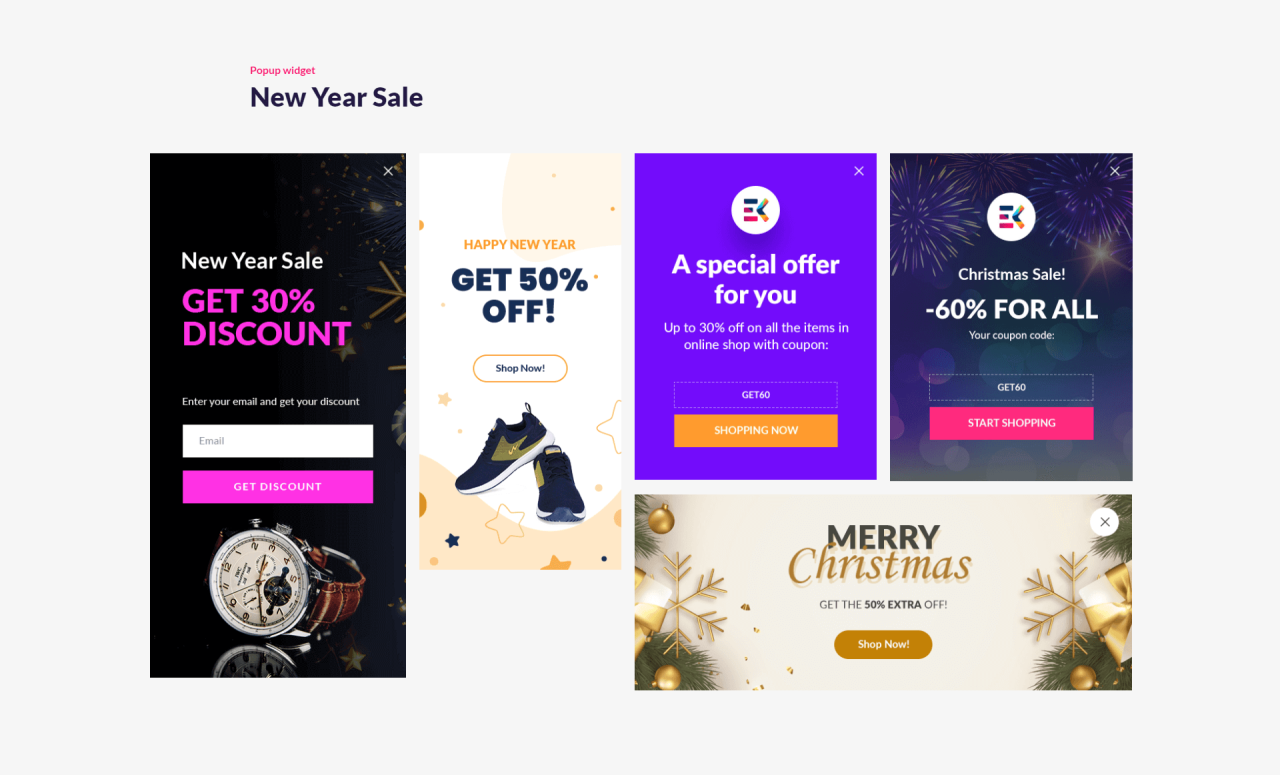This screenshot has width=1280, height=775.
Task: Click the Popup widget label
Action: pos(282,70)
